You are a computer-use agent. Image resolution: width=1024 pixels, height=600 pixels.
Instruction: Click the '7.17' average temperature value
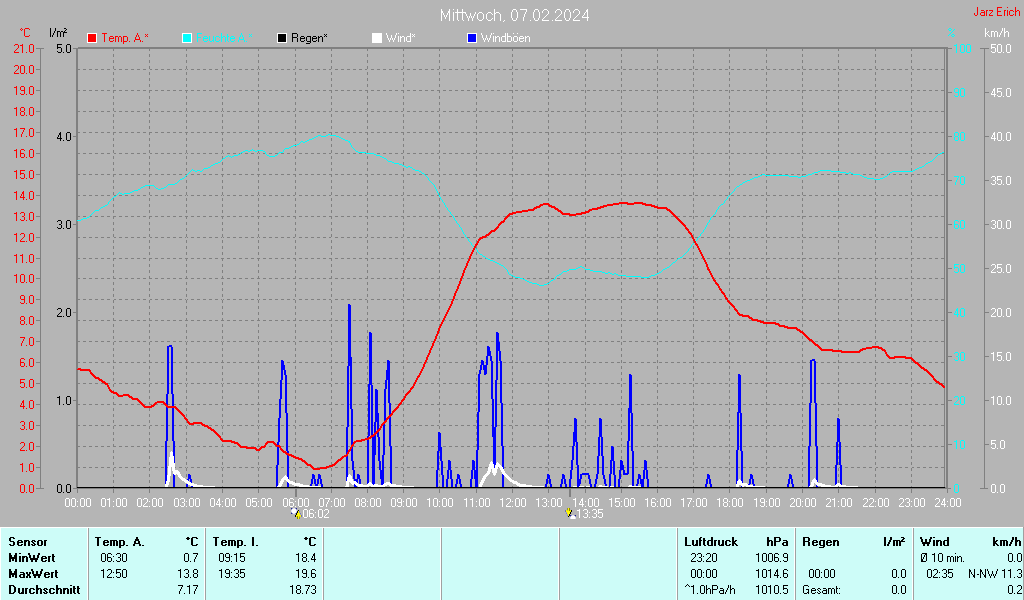(188, 590)
